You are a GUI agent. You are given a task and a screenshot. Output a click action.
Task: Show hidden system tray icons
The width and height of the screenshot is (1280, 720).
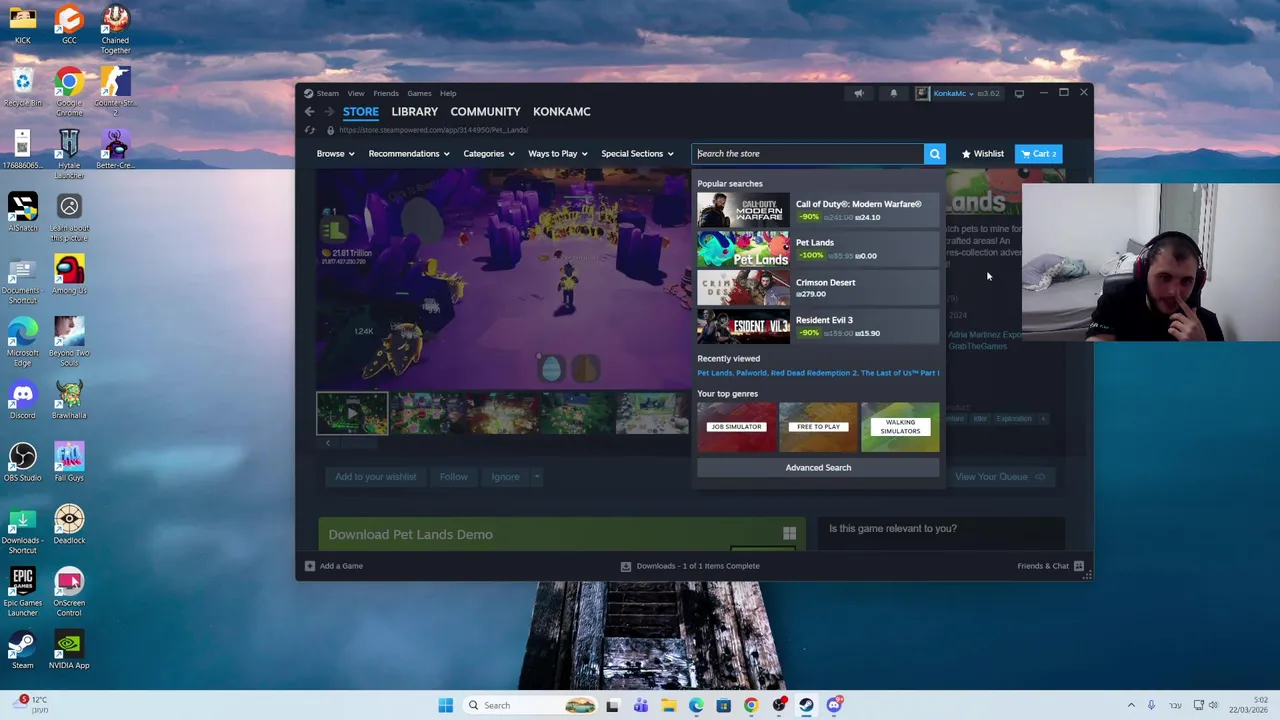click(x=1131, y=705)
